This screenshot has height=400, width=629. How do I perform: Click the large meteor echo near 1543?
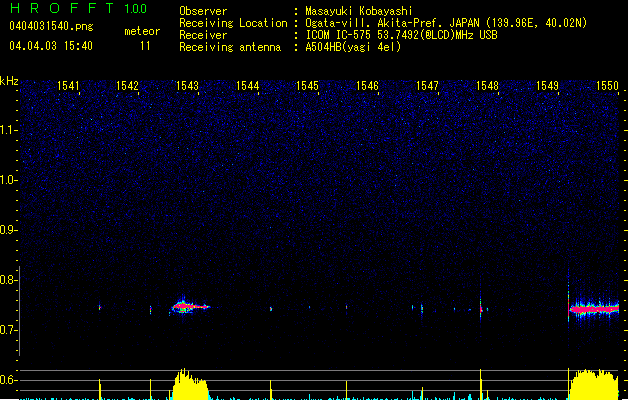190,306
